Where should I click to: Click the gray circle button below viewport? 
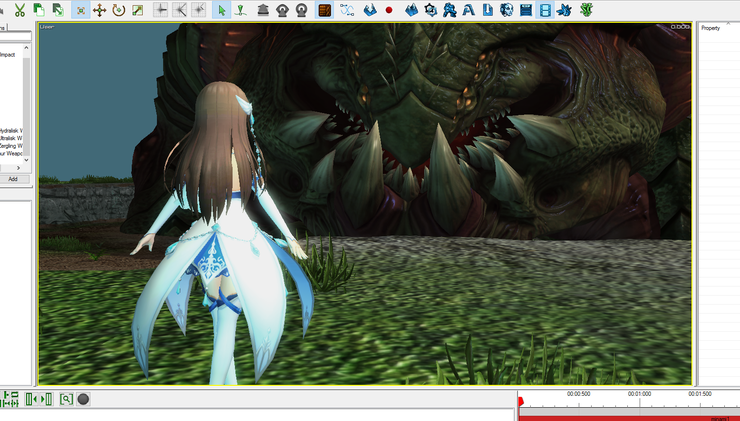83,399
